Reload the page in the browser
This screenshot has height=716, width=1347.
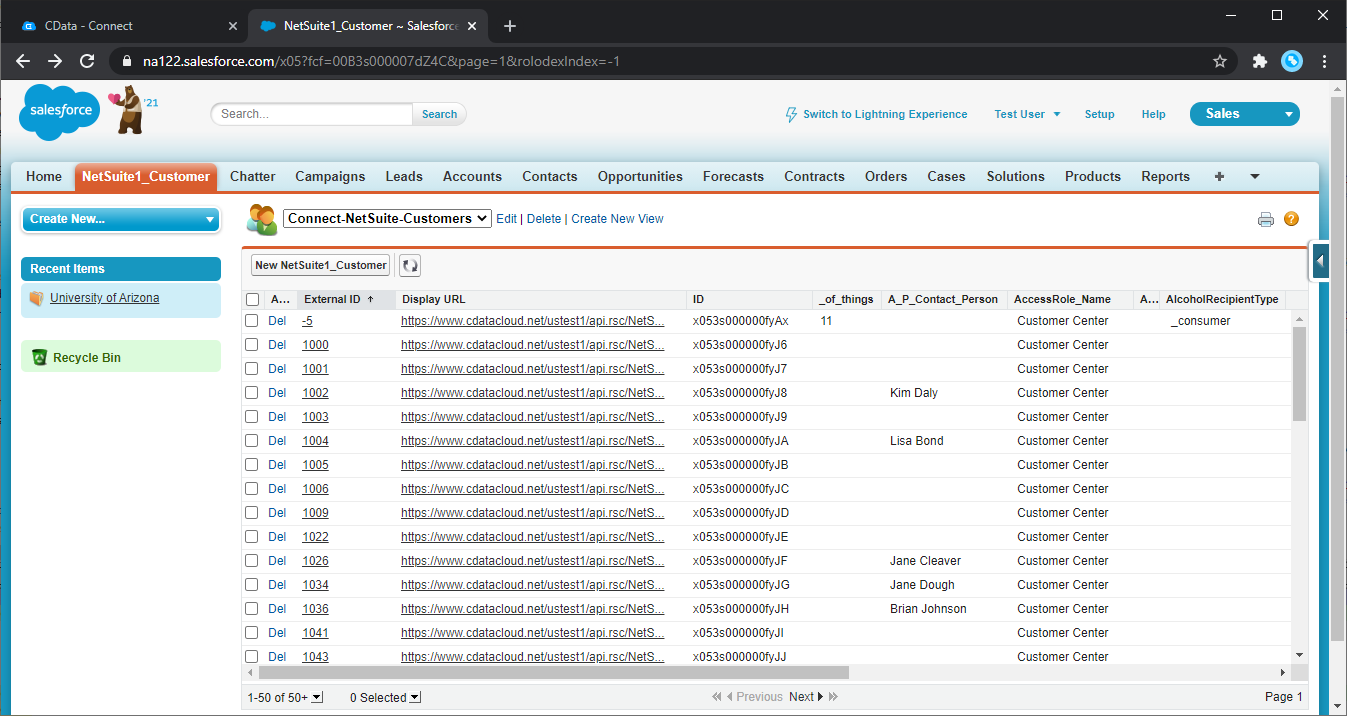point(87,61)
